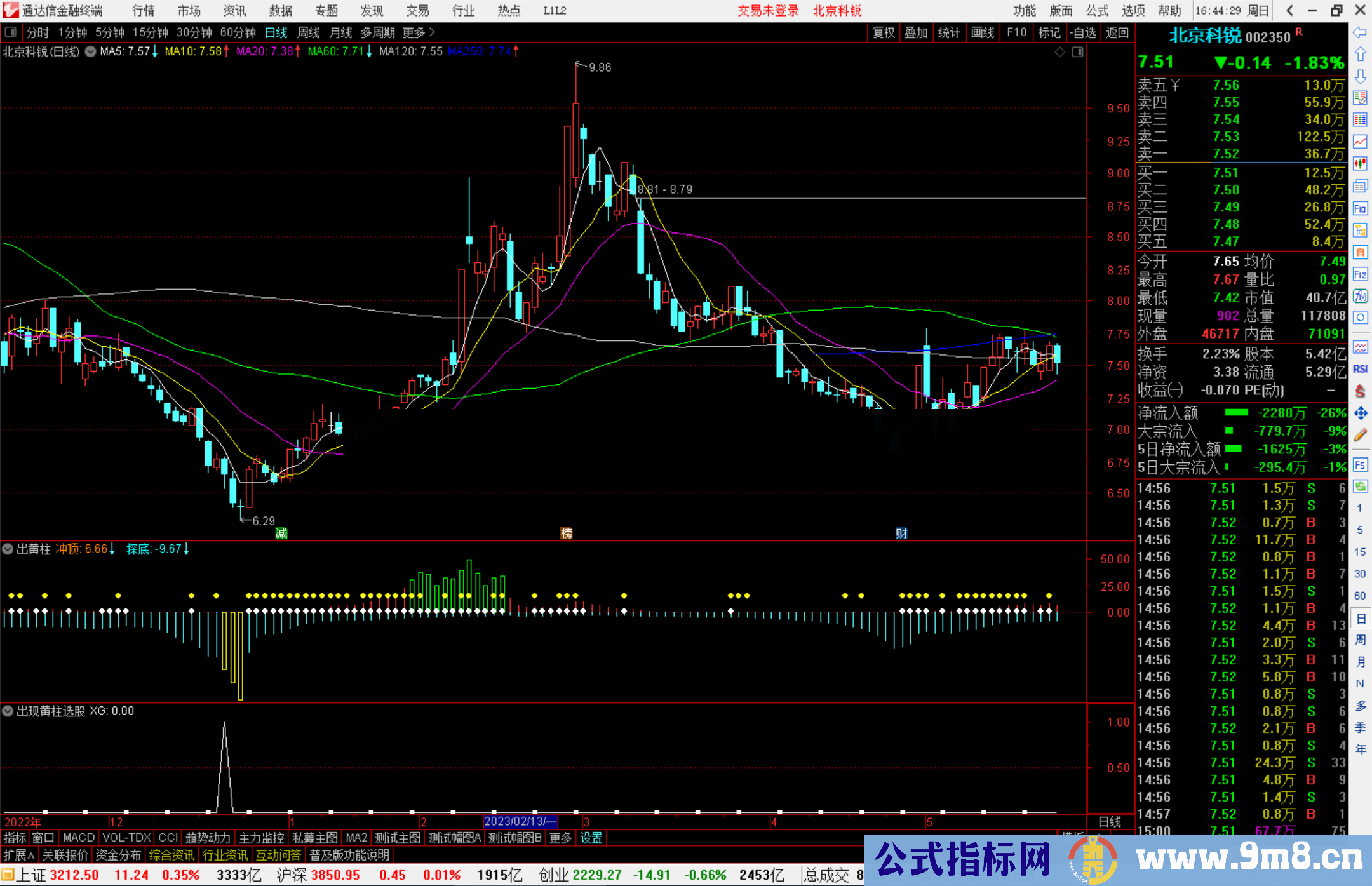The width and height of the screenshot is (1372, 886).
Task: Click the back arrow sidebar icon
Action: click(1360, 32)
